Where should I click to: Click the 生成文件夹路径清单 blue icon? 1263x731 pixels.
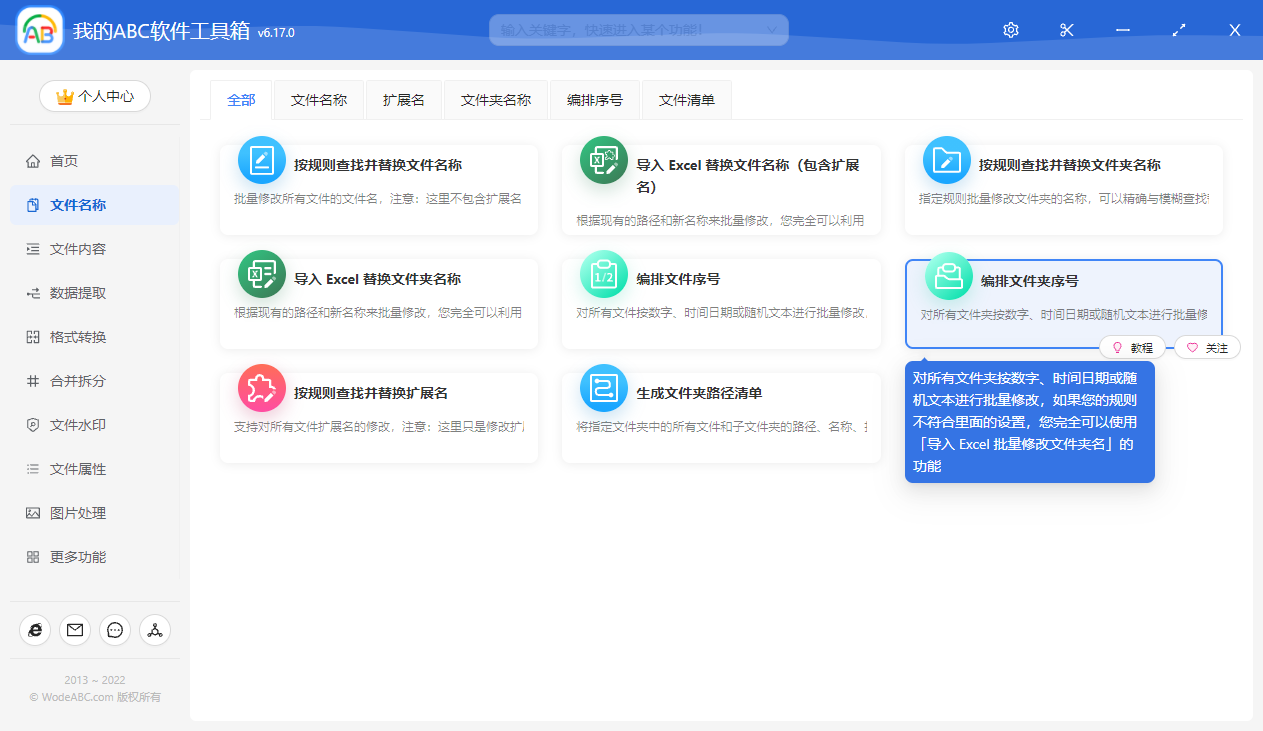coord(604,389)
